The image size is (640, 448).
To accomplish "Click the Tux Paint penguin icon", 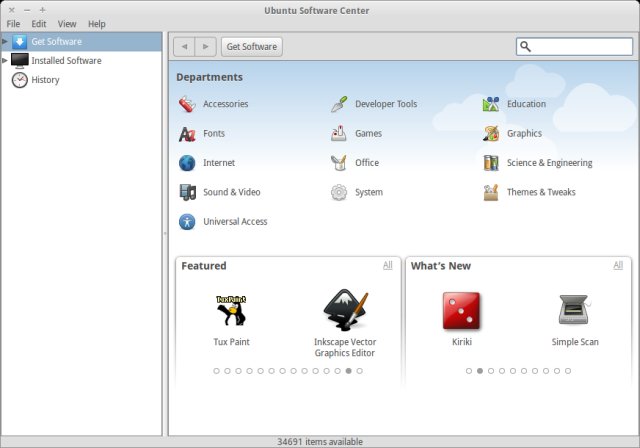I will tap(231, 310).
